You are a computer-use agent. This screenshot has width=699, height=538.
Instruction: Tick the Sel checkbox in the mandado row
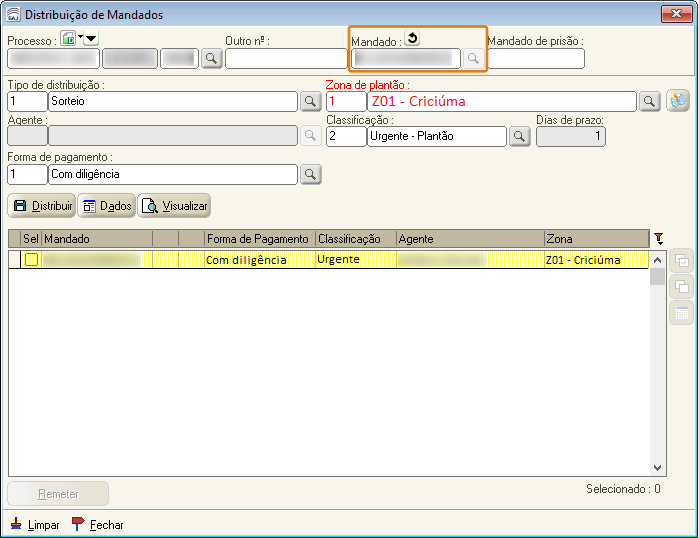pyautogui.click(x=31, y=259)
